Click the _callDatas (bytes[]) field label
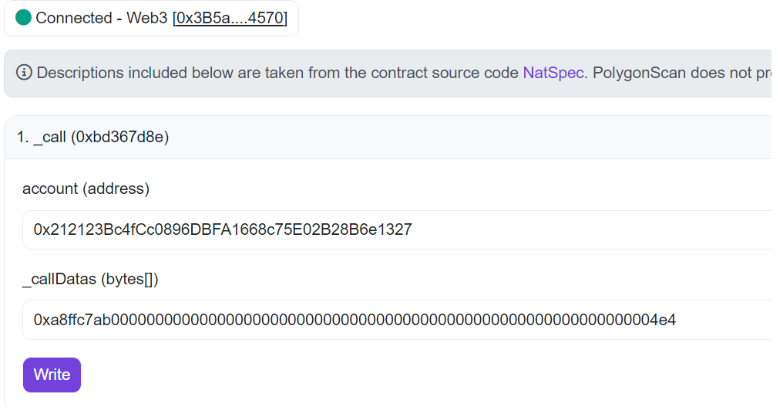This screenshot has height=417, width=778. (90, 279)
